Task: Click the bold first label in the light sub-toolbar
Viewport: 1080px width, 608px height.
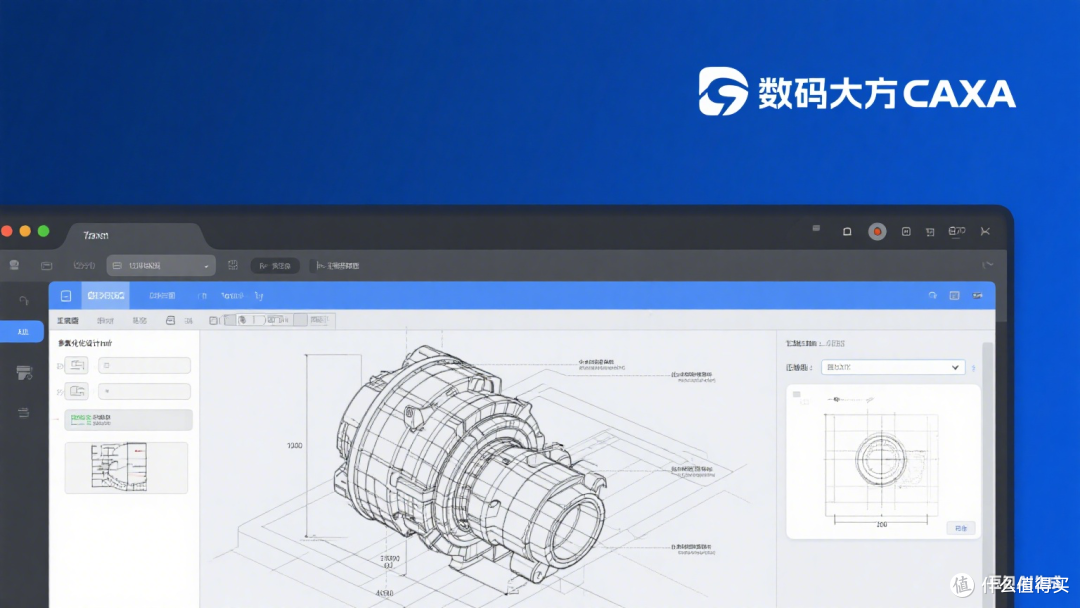Action: pos(68,320)
